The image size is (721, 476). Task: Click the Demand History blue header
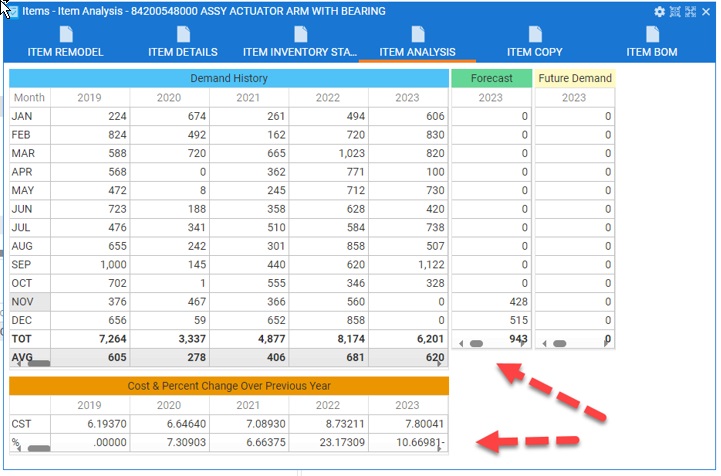(229, 78)
